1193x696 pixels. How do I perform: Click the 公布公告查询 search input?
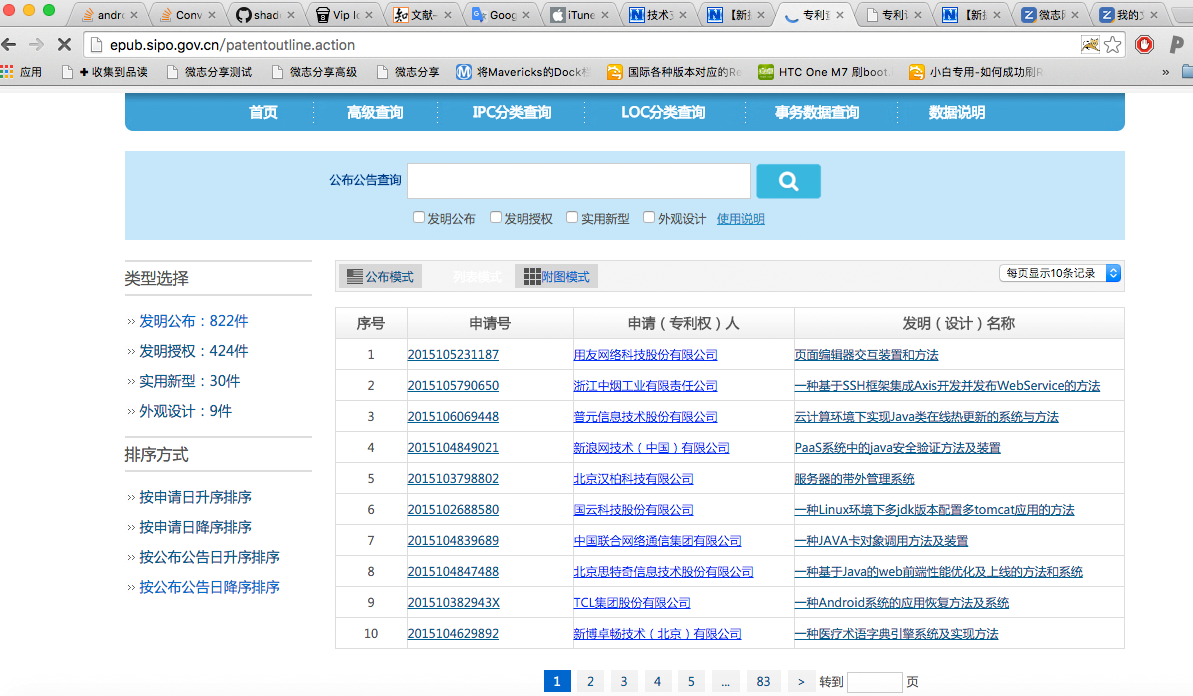point(579,181)
